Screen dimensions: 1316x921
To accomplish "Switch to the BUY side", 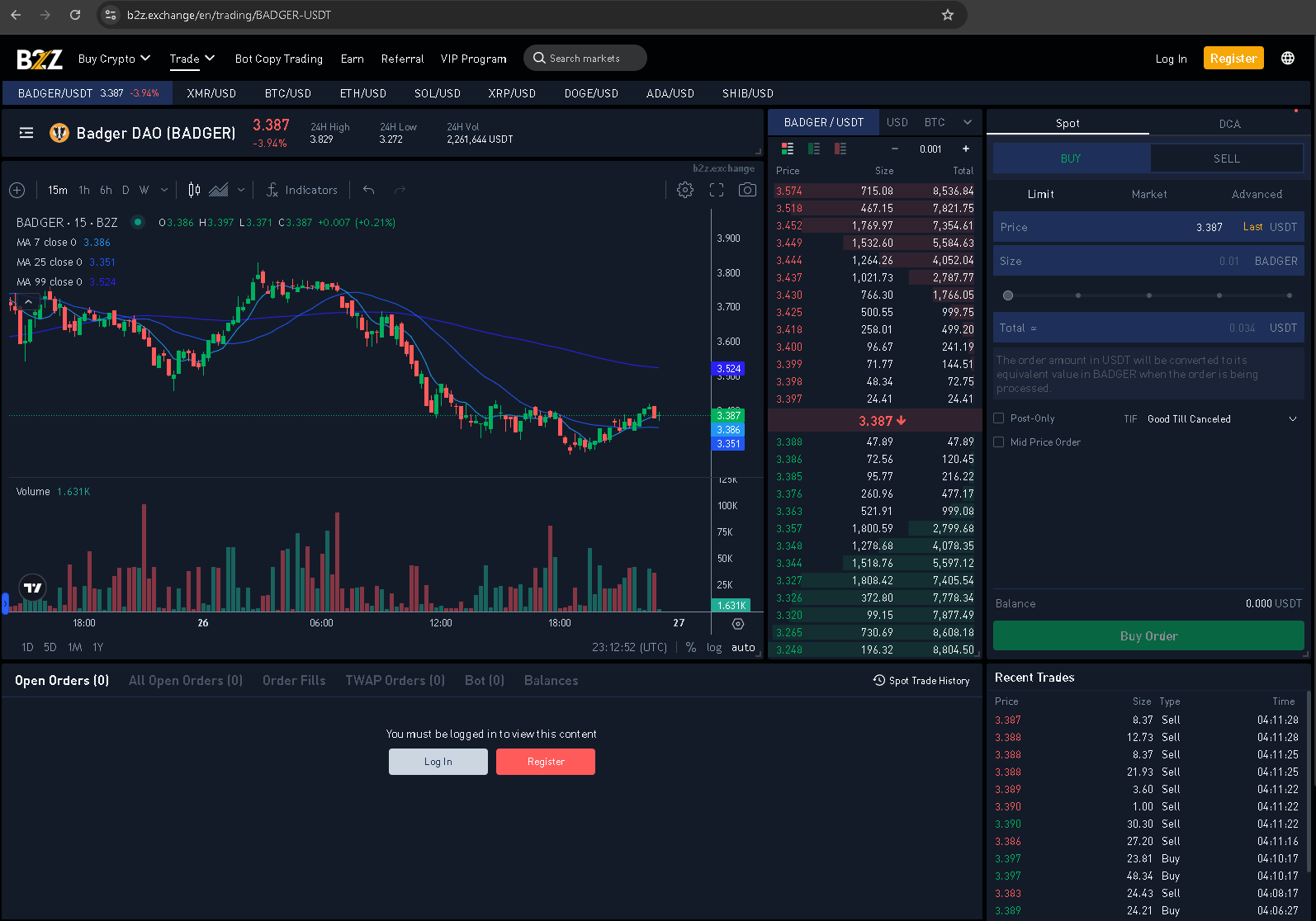I will [x=1072, y=158].
